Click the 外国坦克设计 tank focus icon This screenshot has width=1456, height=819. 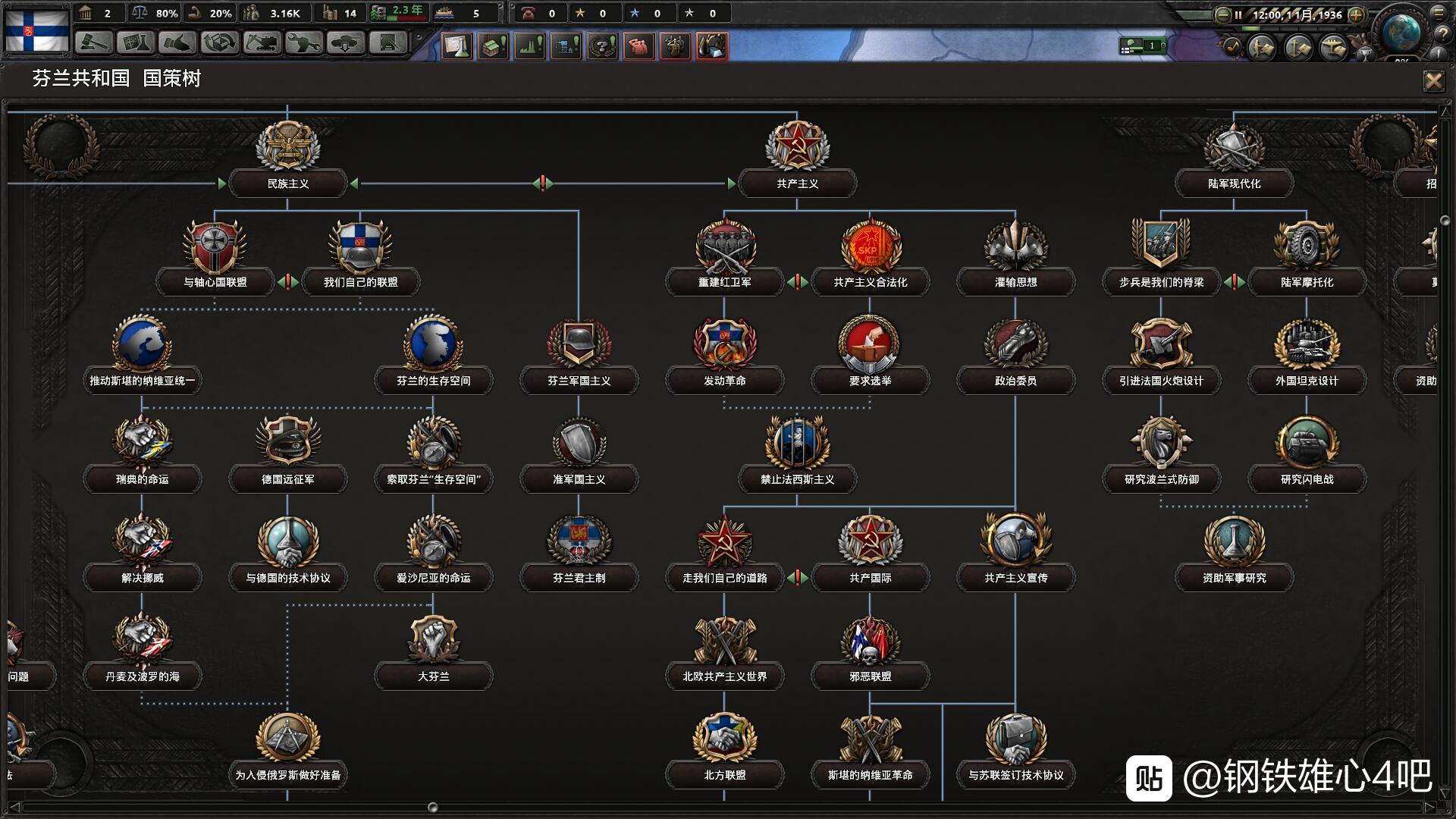(x=1307, y=344)
